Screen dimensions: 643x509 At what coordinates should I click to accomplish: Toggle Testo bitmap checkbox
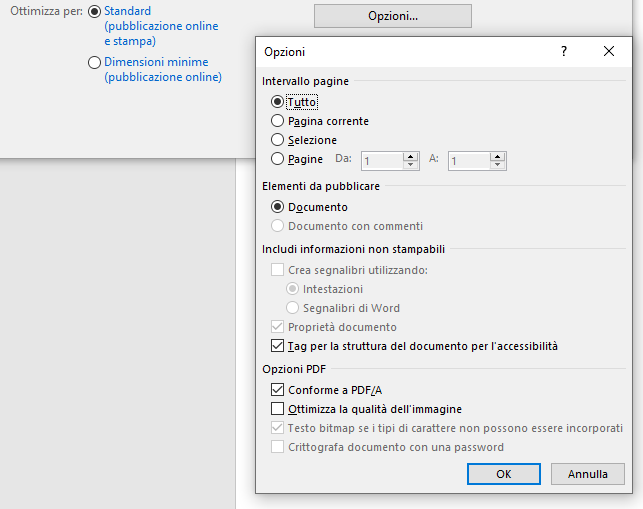pyautogui.click(x=278, y=428)
